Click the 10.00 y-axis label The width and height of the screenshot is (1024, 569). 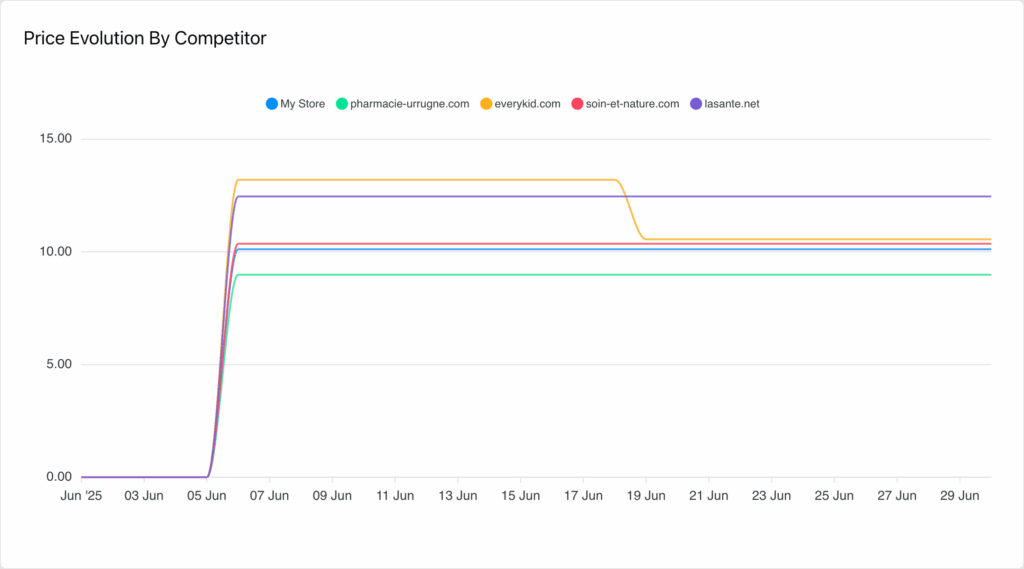56,252
